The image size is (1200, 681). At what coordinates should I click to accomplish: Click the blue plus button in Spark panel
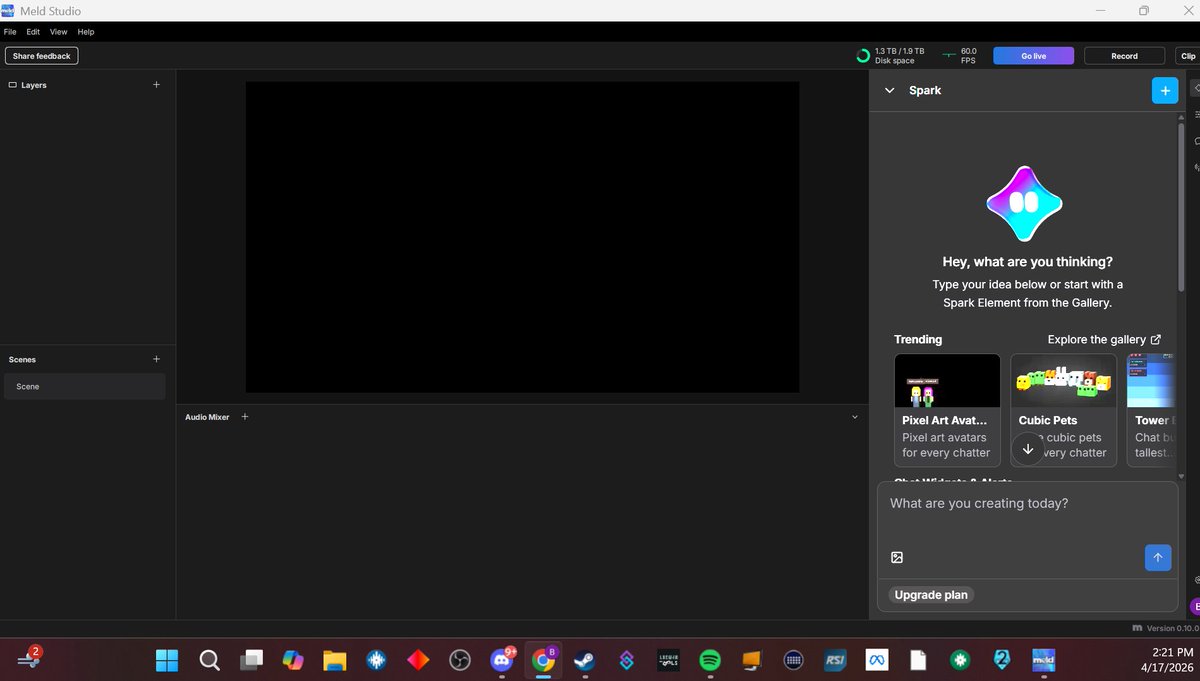point(1165,90)
